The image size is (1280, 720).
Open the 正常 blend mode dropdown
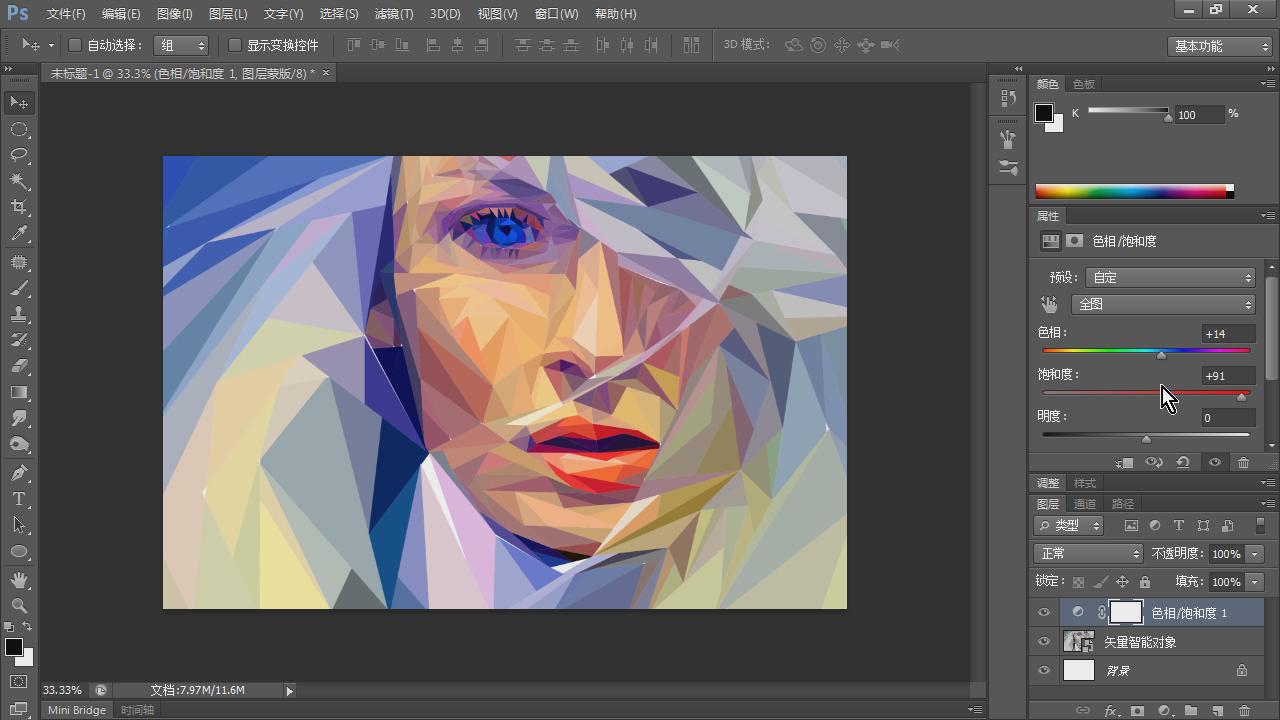1088,553
